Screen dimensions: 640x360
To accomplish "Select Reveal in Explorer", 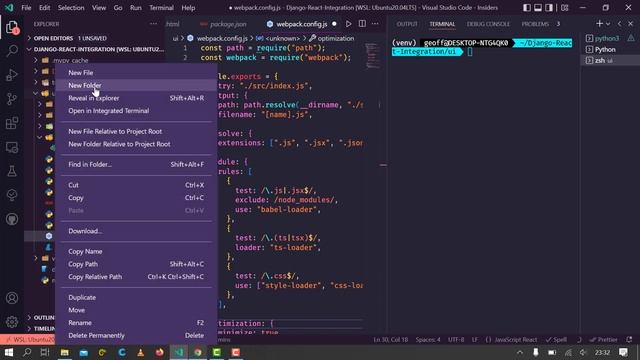I will coord(136,98).
